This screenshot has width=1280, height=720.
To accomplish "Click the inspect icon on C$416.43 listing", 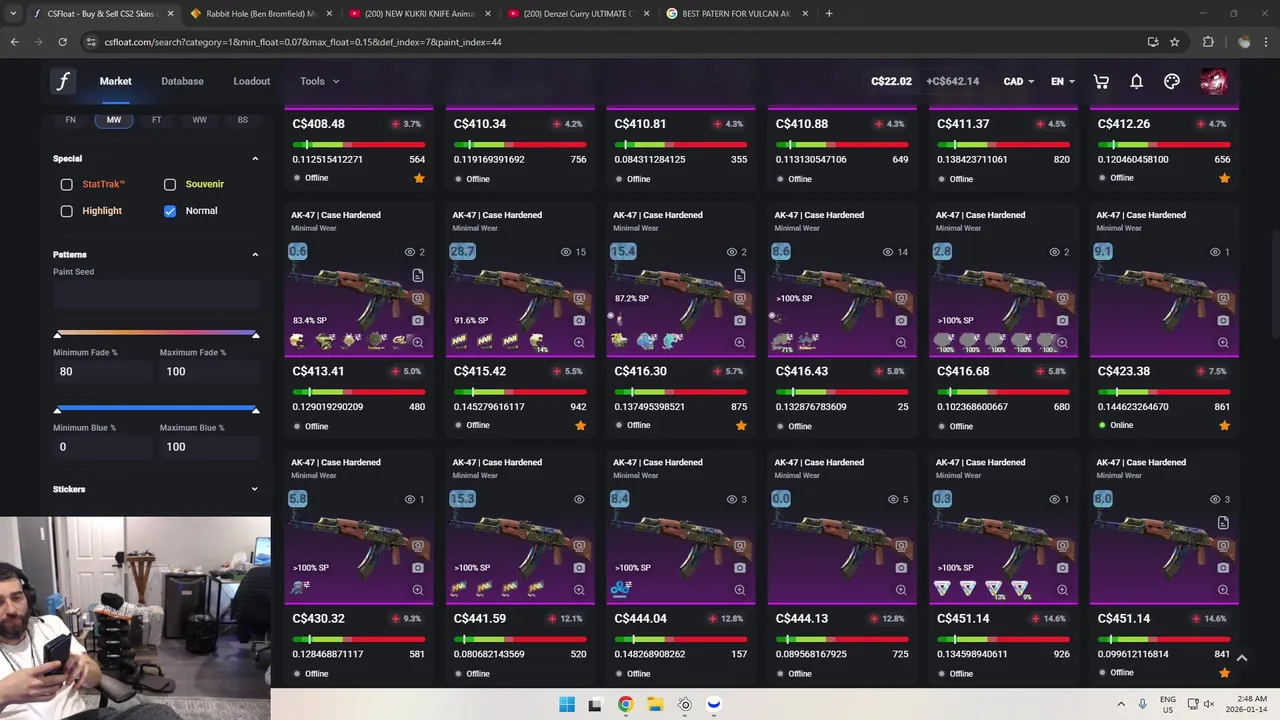I will pos(901,298).
